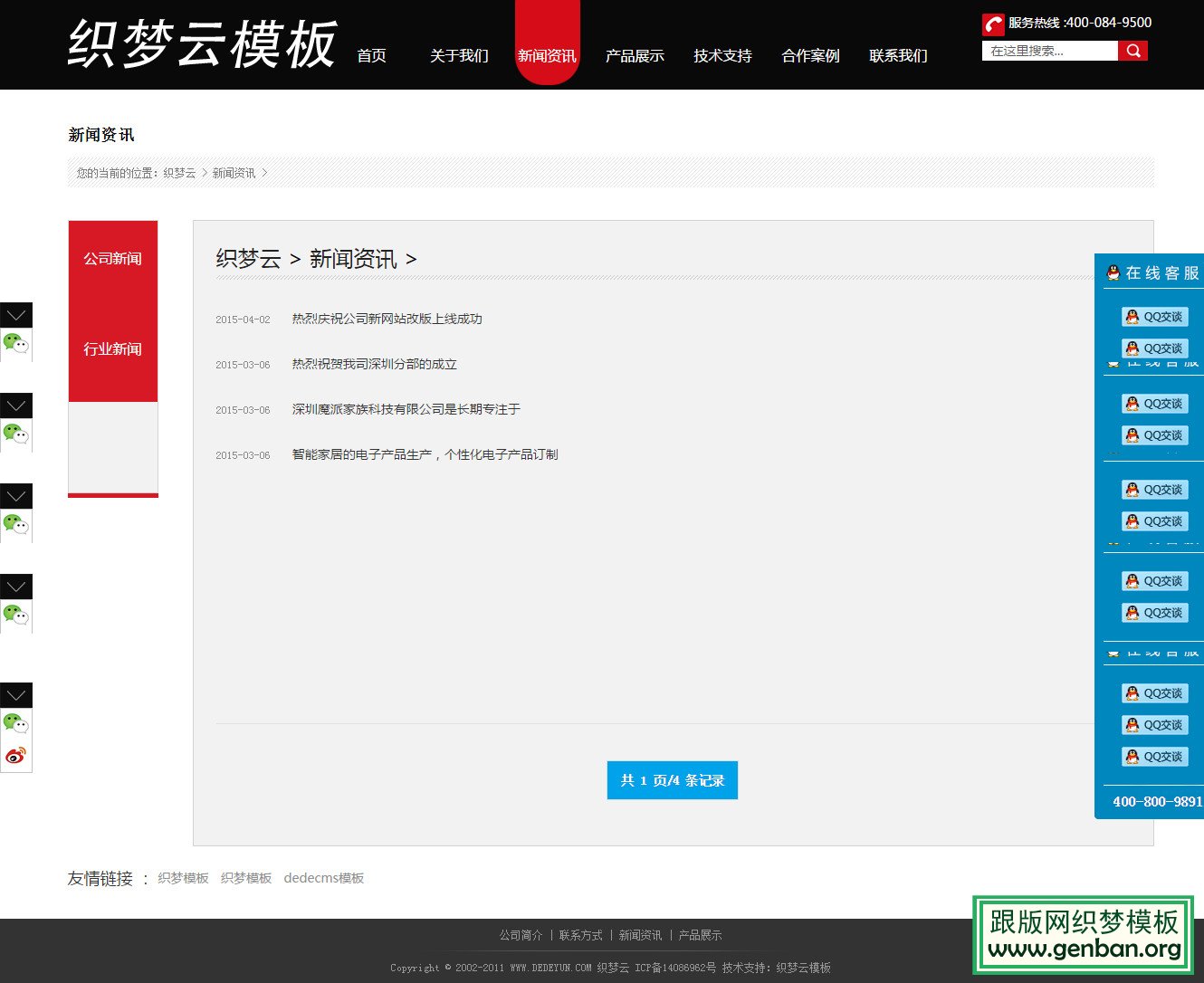
Task: Click the Weibo share icon at bottom left
Action: (x=16, y=755)
